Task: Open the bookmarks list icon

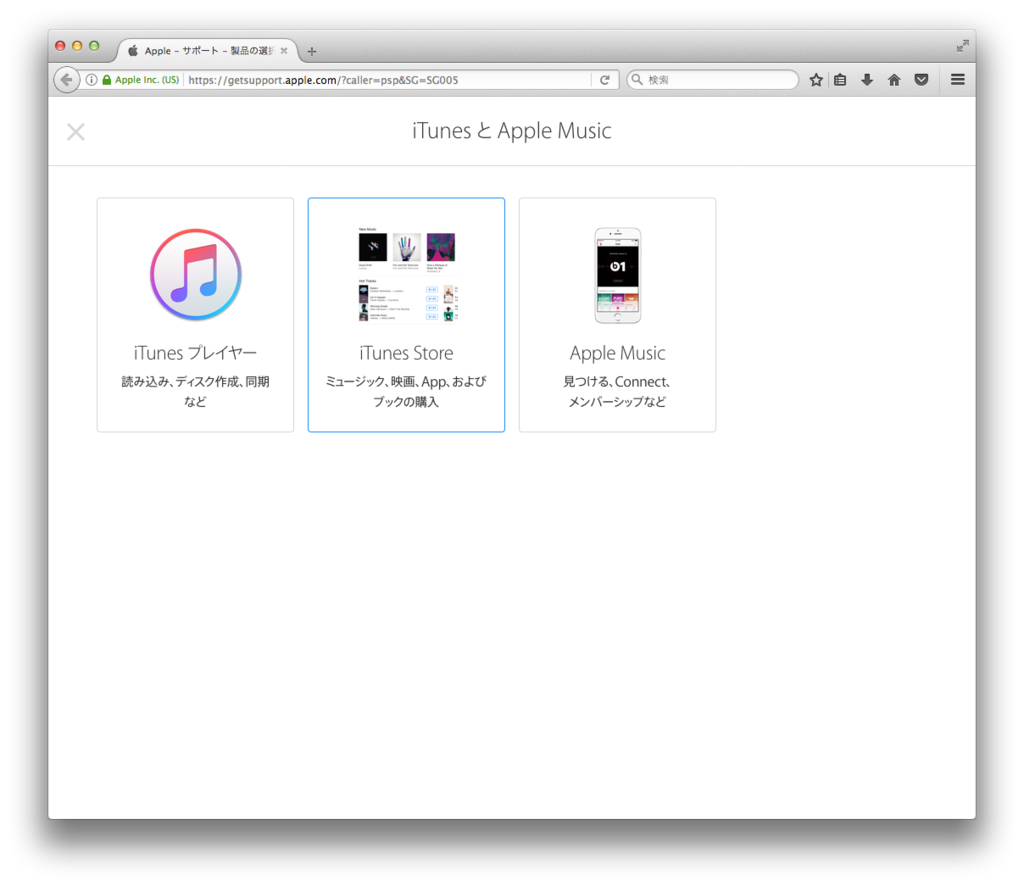Action: click(840, 80)
